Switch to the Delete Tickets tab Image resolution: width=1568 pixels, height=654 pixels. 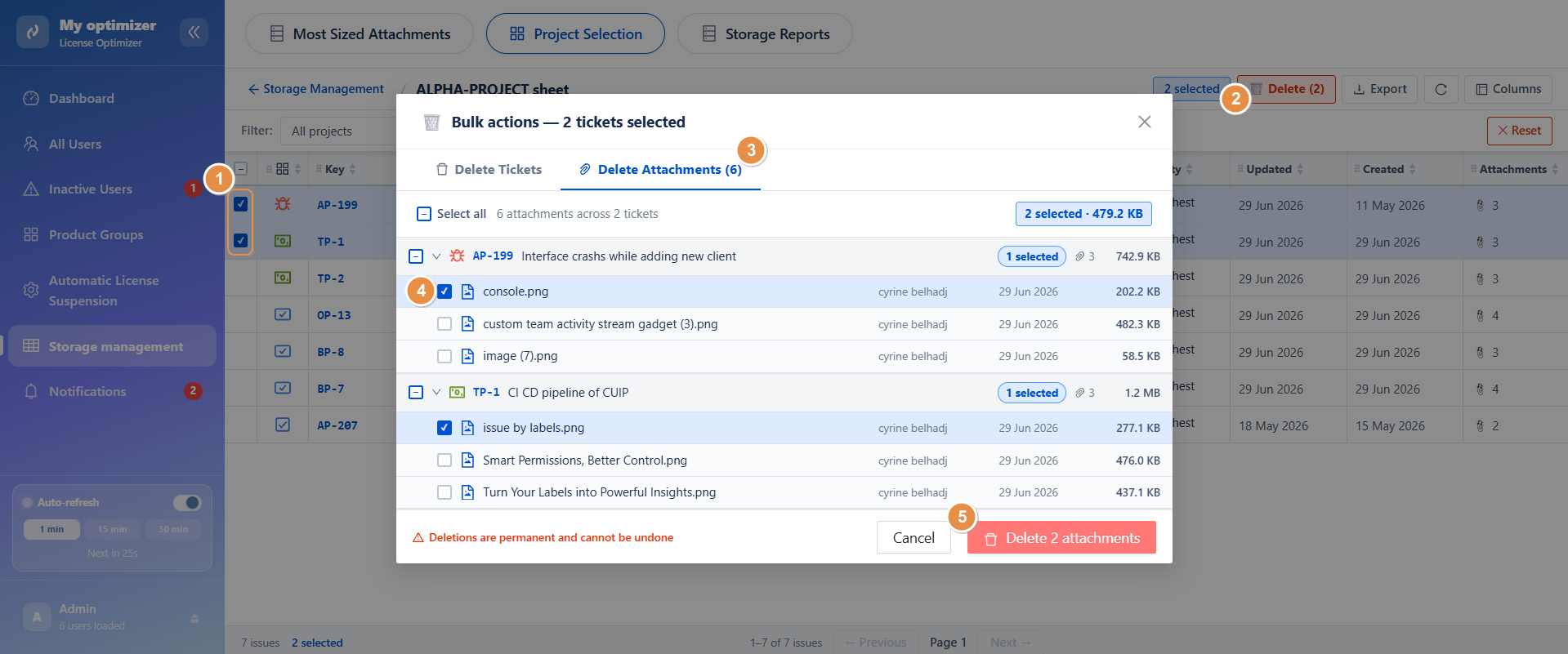tap(489, 169)
